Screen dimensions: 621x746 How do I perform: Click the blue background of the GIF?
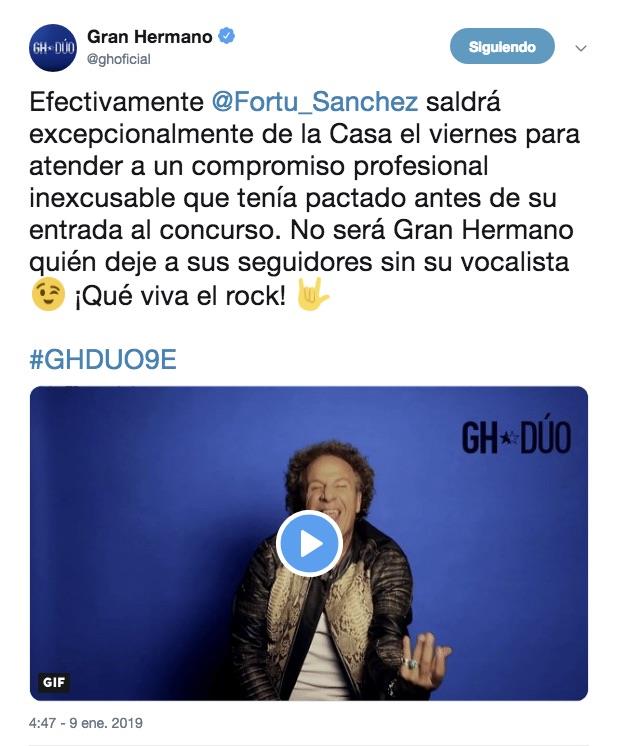[143, 523]
